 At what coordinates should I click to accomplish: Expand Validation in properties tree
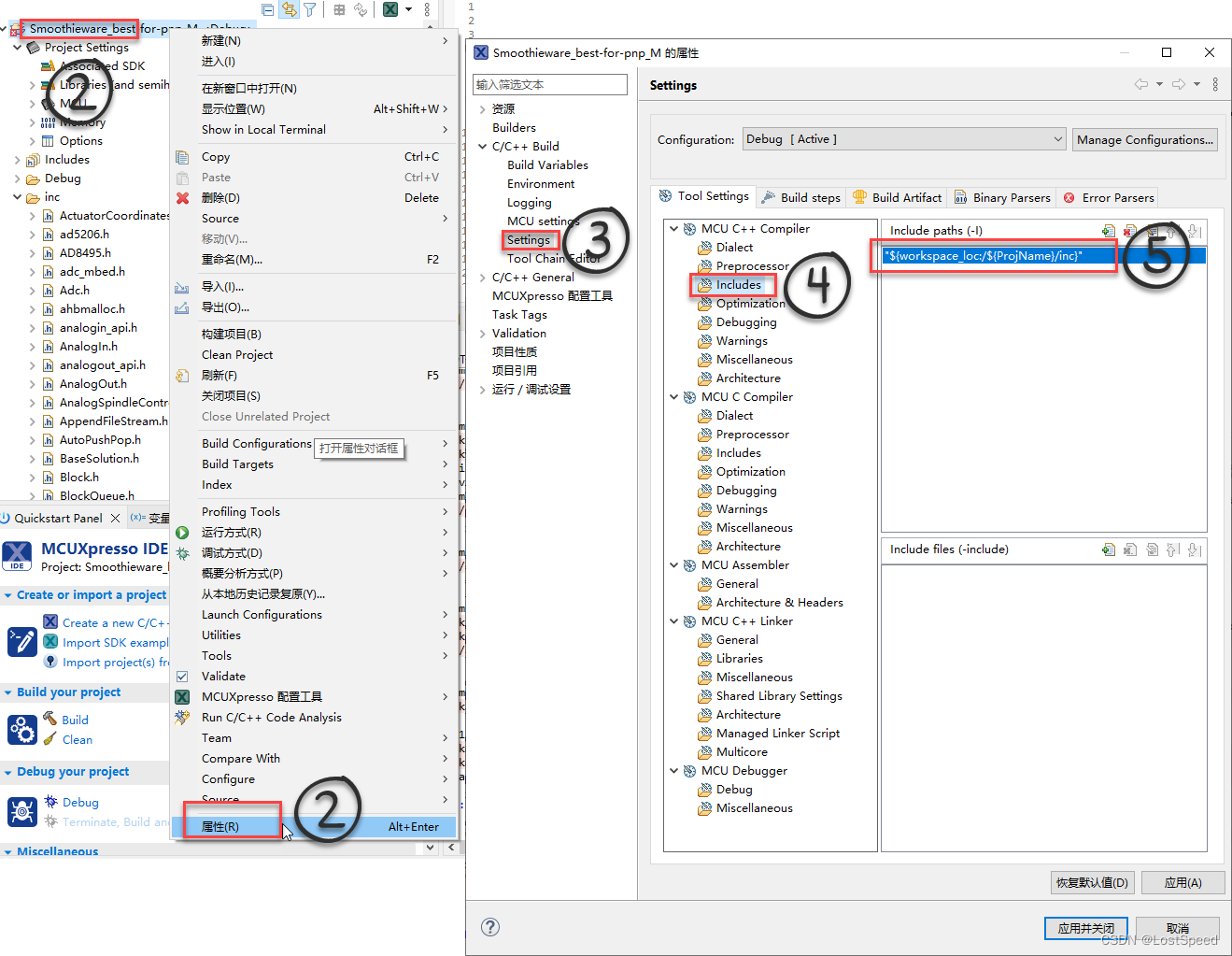(483, 334)
